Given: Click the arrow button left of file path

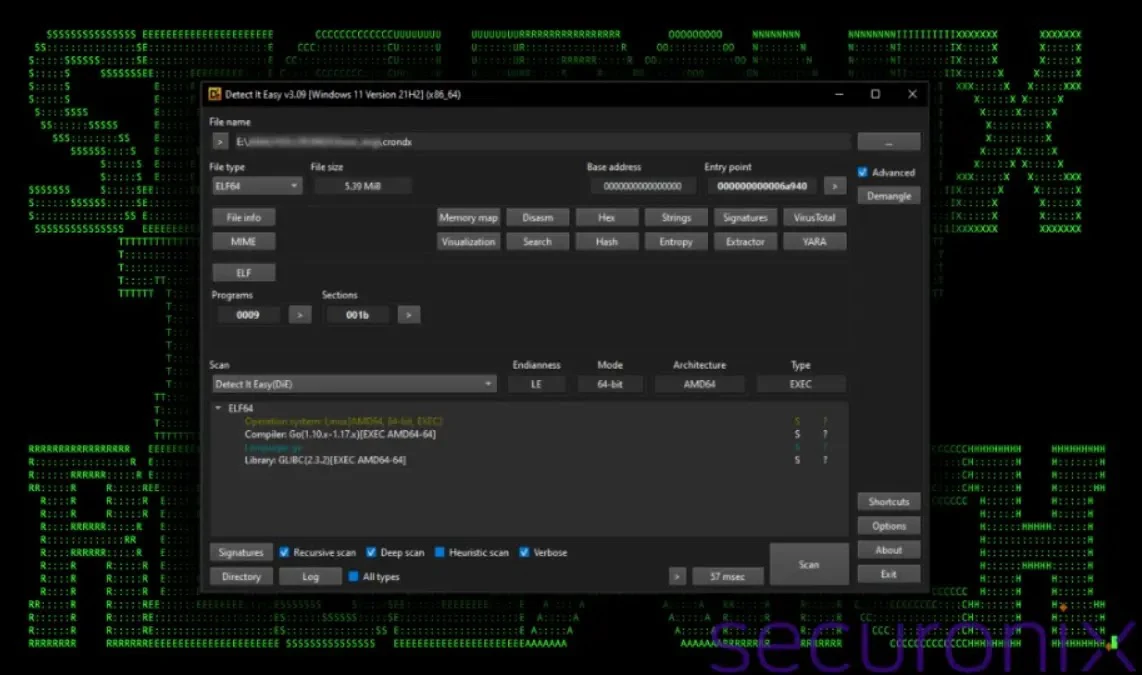Looking at the screenshot, I should [220, 142].
